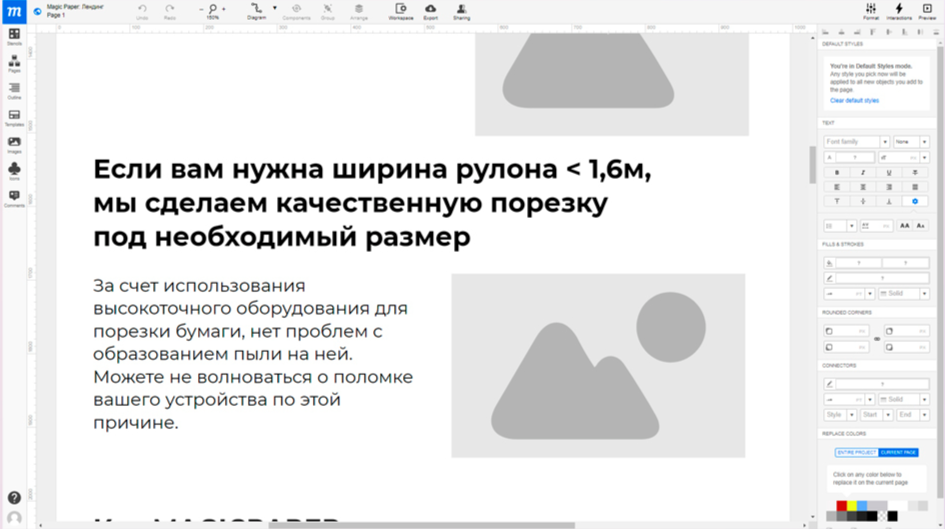Image resolution: width=945 pixels, height=529 pixels.
Task: Switch to Entire Project tab
Action: (856, 453)
